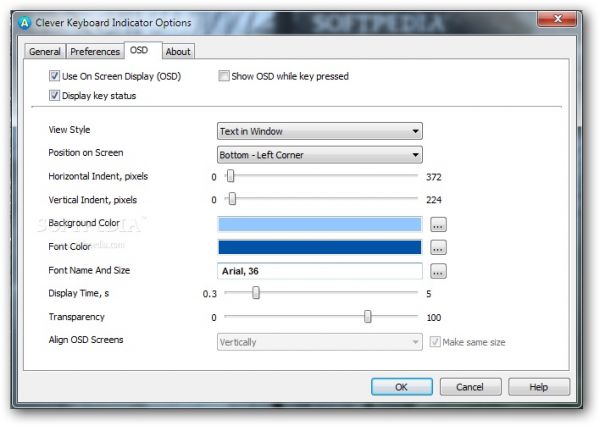Click the Transparency label
The image size is (600, 426).
[77, 317]
